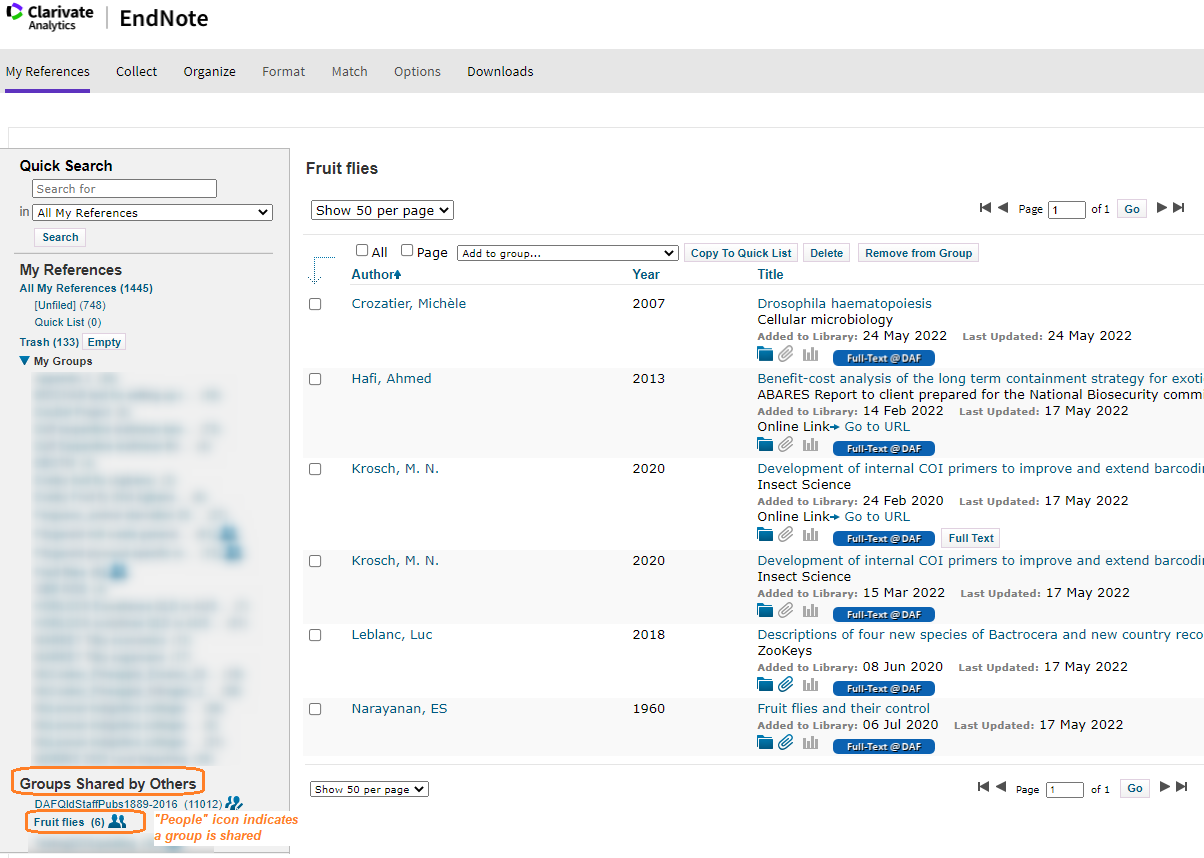Collapse the My Groups tree
1204x858 pixels.
coord(25,361)
